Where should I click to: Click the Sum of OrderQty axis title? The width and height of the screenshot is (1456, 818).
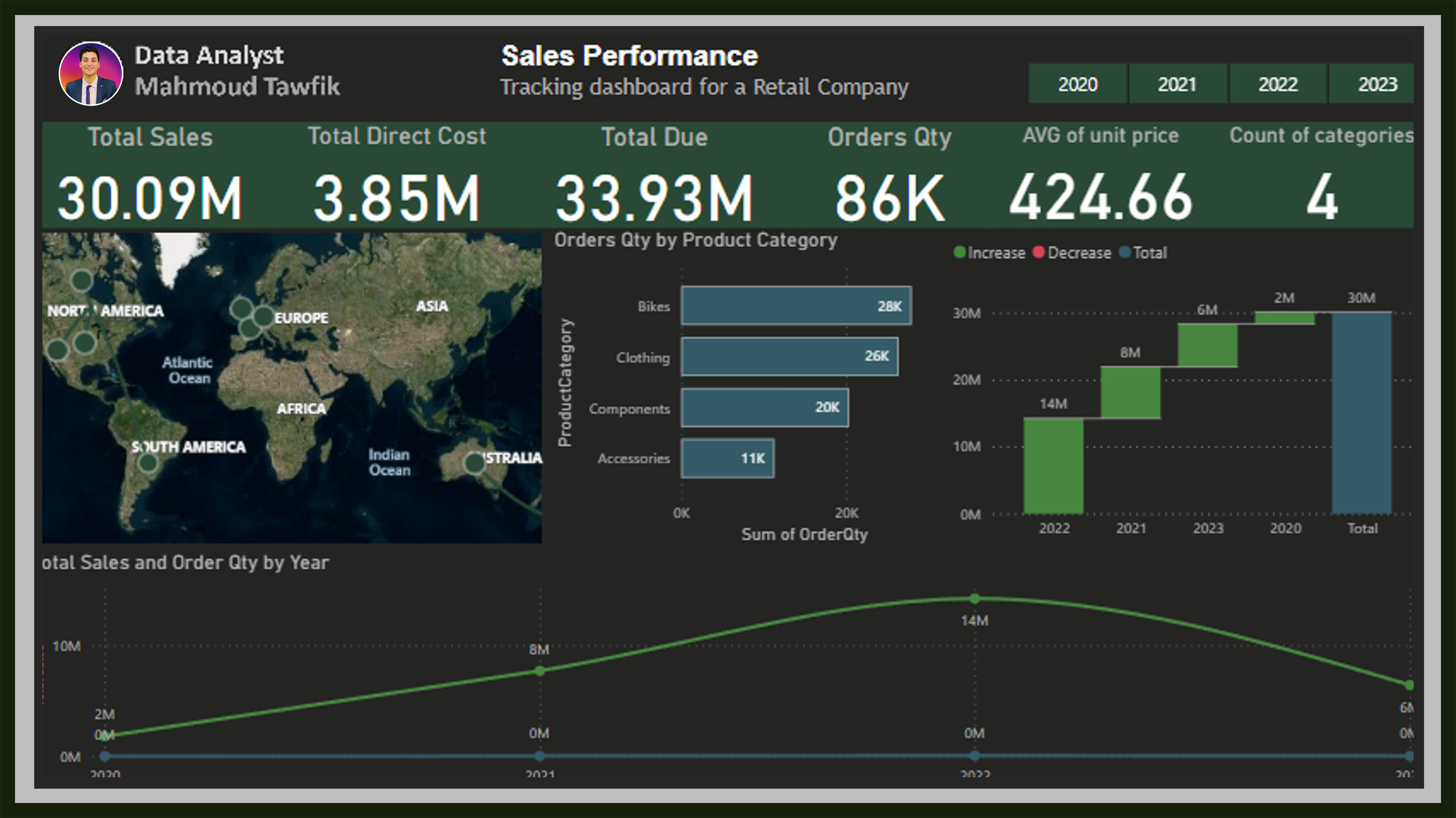click(x=804, y=534)
